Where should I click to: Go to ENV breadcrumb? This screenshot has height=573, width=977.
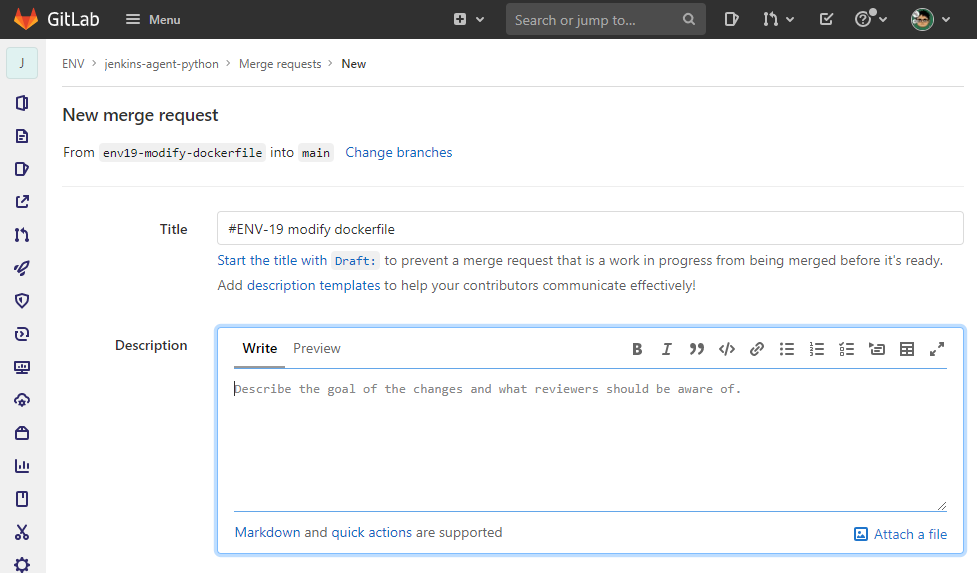pyautogui.click(x=73, y=64)
